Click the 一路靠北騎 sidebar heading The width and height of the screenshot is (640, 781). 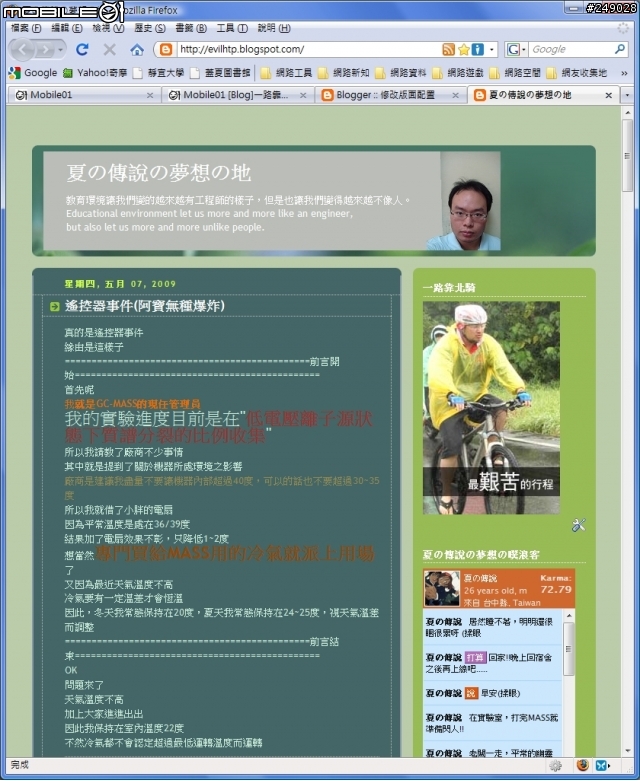[x=449, y=287]
